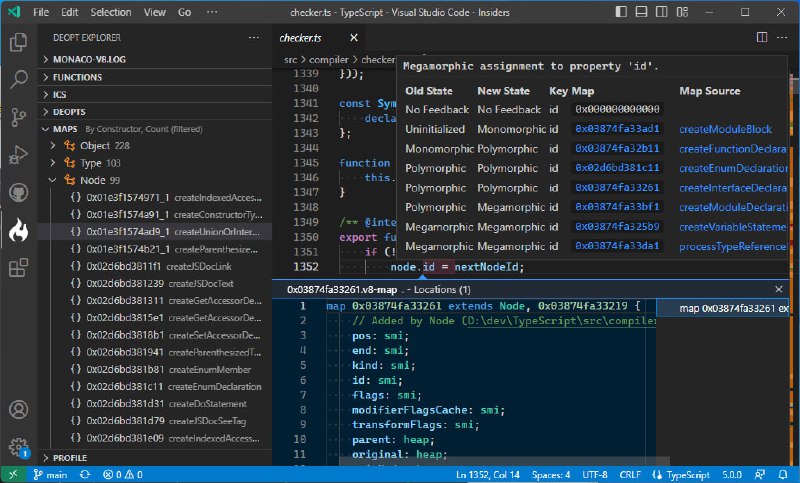Toggle secondary side bar layout icon
The height and width of the screenshot is (483, 800).
(x=662, y=12)
